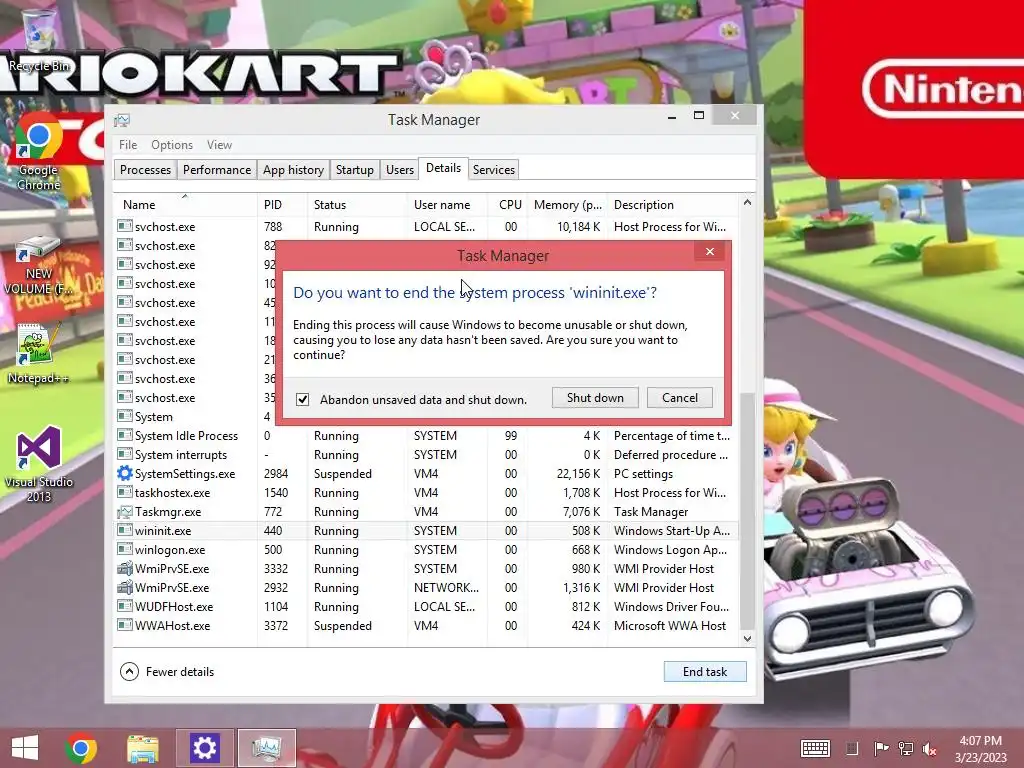Click the End task button

coord(705,671)
